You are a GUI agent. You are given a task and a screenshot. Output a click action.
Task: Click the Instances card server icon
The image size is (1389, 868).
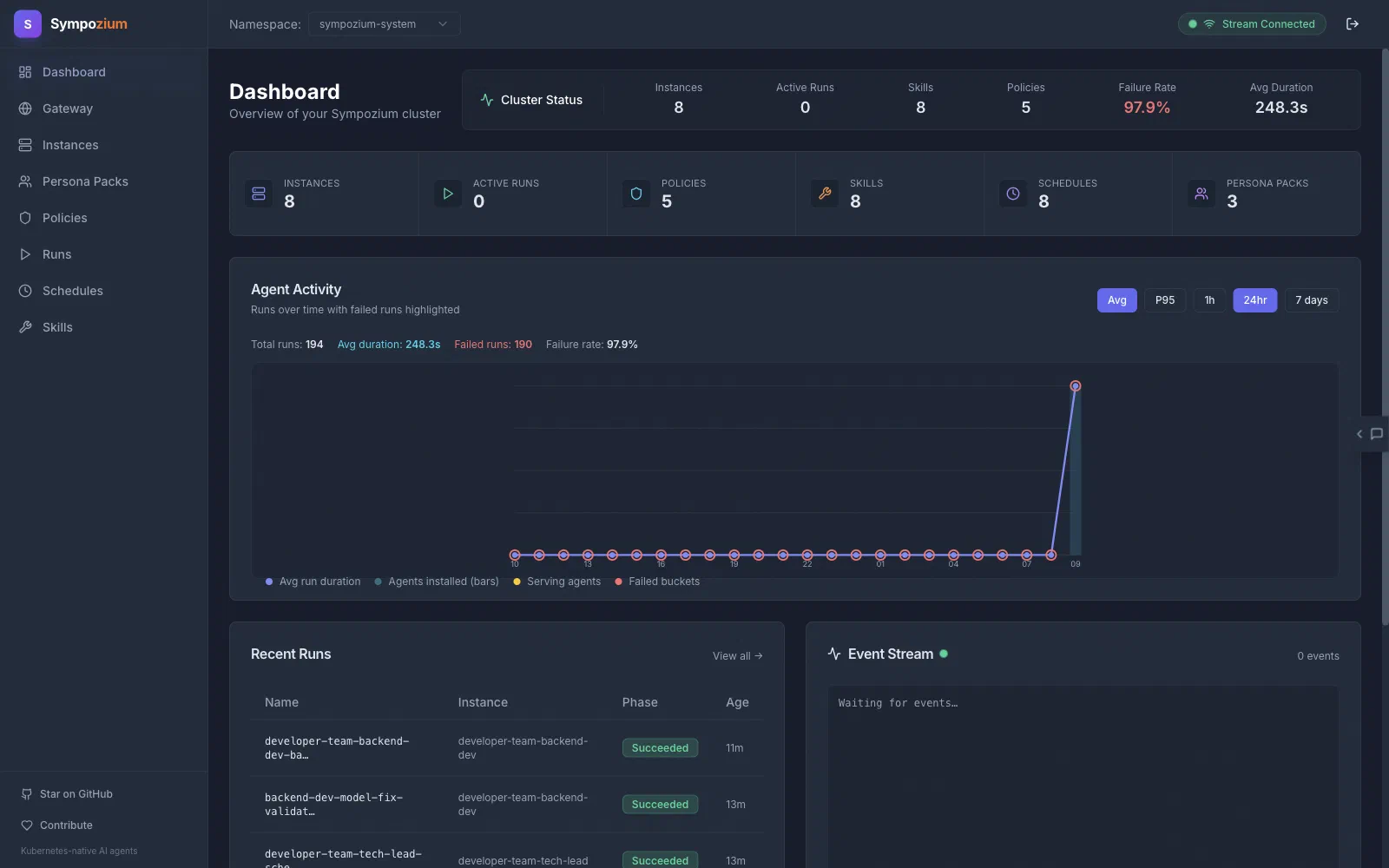(259, 194)
